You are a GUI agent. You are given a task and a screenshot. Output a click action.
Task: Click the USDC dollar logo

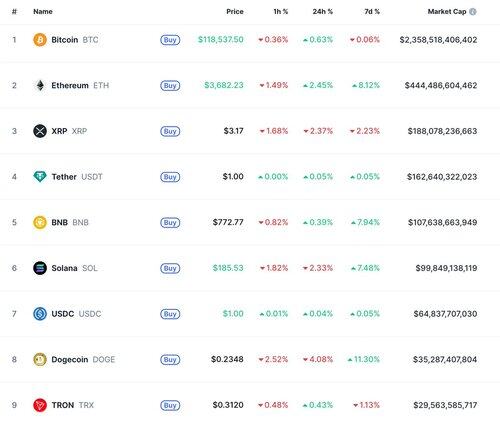(x=40, y=314)
